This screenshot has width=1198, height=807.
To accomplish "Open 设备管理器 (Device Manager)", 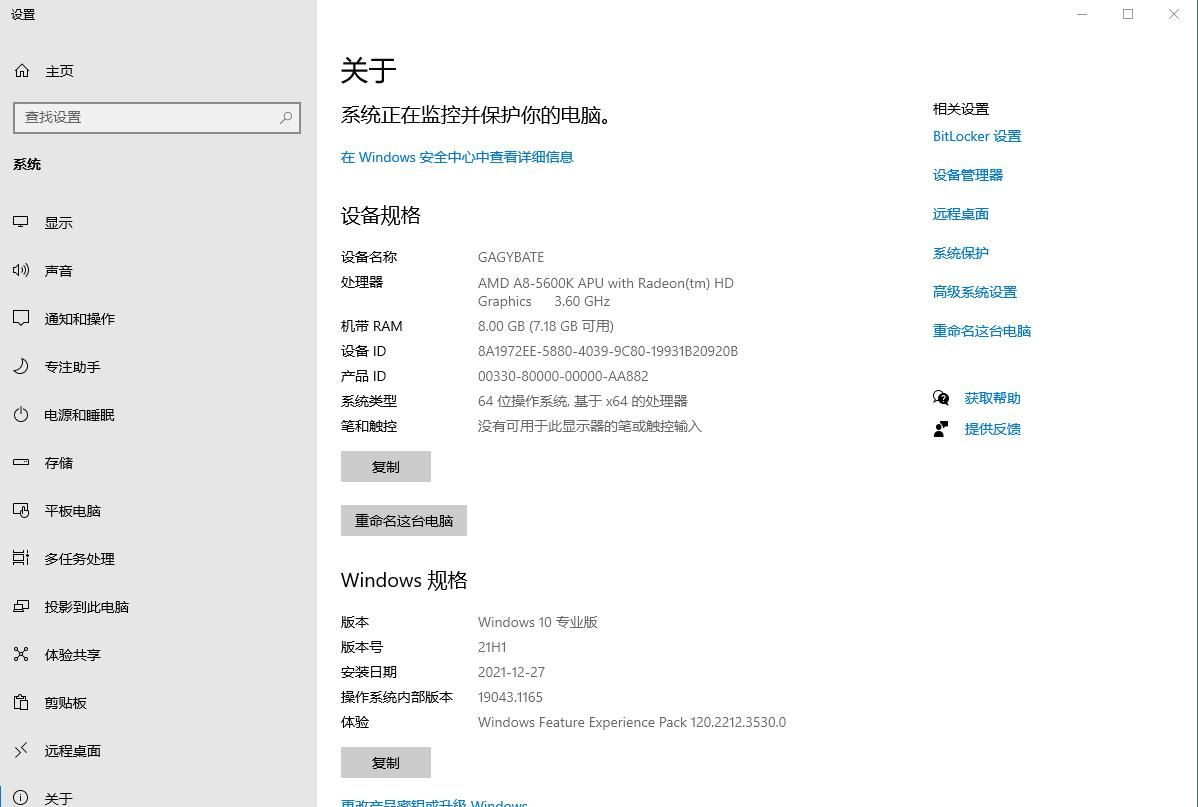I will coord(966,174).
